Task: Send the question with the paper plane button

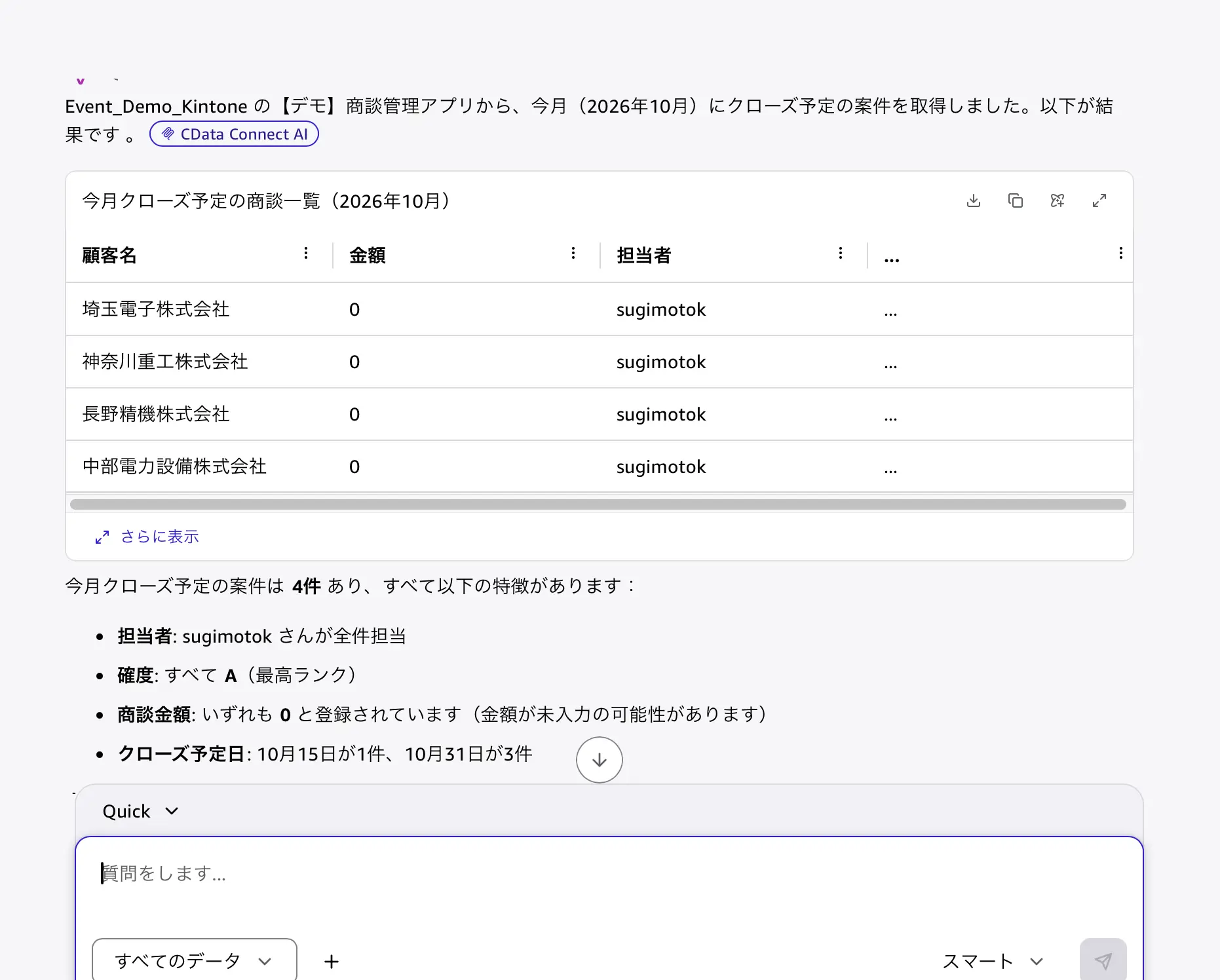Action: [x=1103, y=961]
